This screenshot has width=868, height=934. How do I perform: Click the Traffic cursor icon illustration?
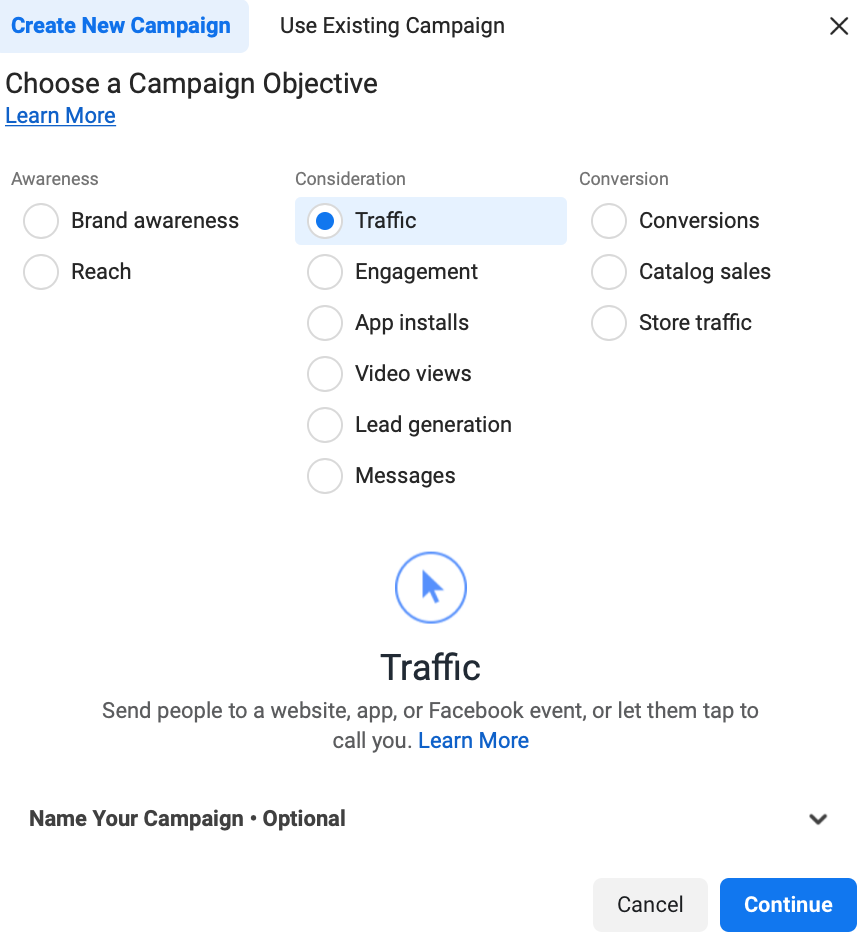click(x=430, y=587)
